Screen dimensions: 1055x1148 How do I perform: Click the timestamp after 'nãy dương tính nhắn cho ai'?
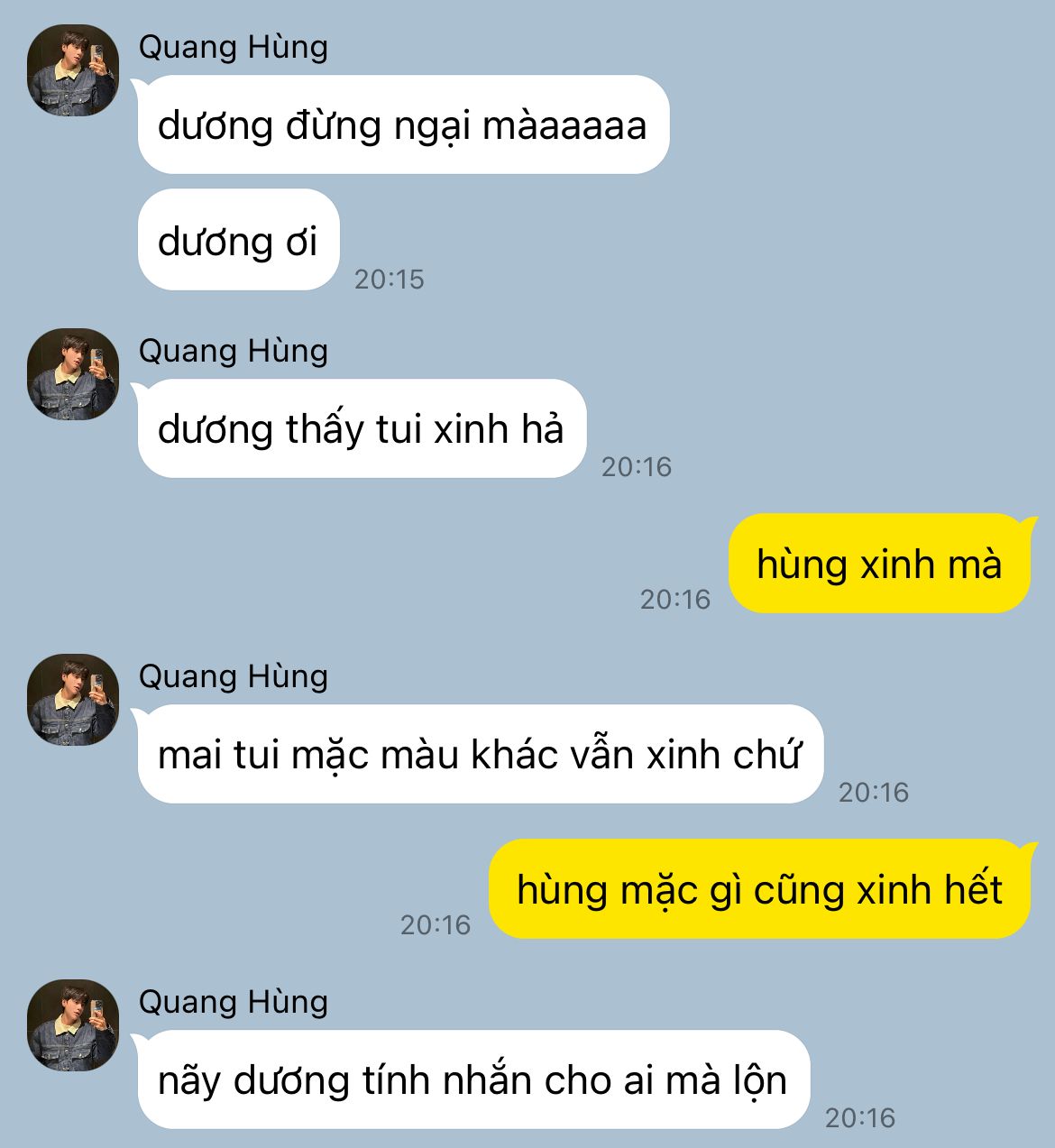[x=860, y=1118]
